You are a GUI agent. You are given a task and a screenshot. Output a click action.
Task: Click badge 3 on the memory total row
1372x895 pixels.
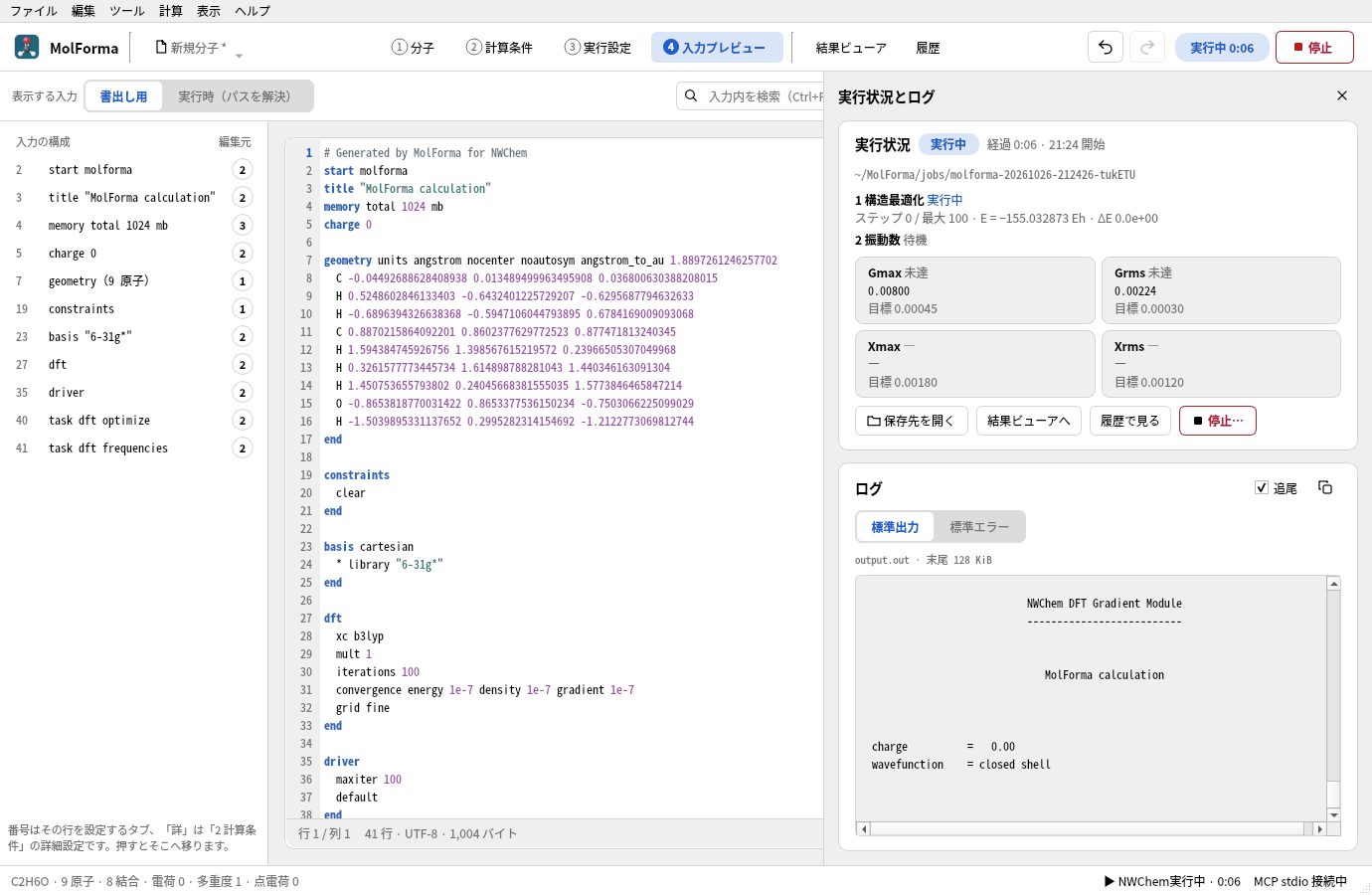coord(242,226)
